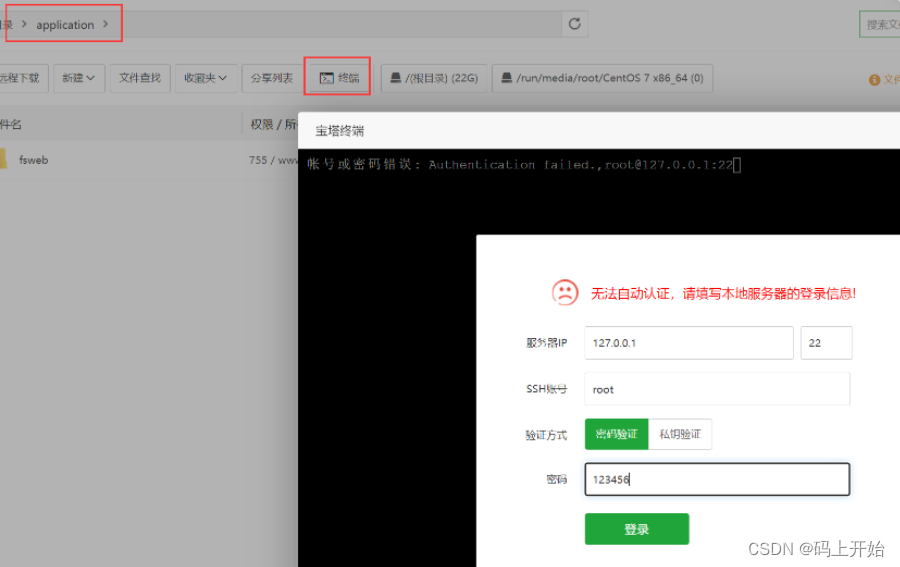The width and height of the screenshot is (900, 567).
Task: Click the search box at top right
Action: point(880,24)
